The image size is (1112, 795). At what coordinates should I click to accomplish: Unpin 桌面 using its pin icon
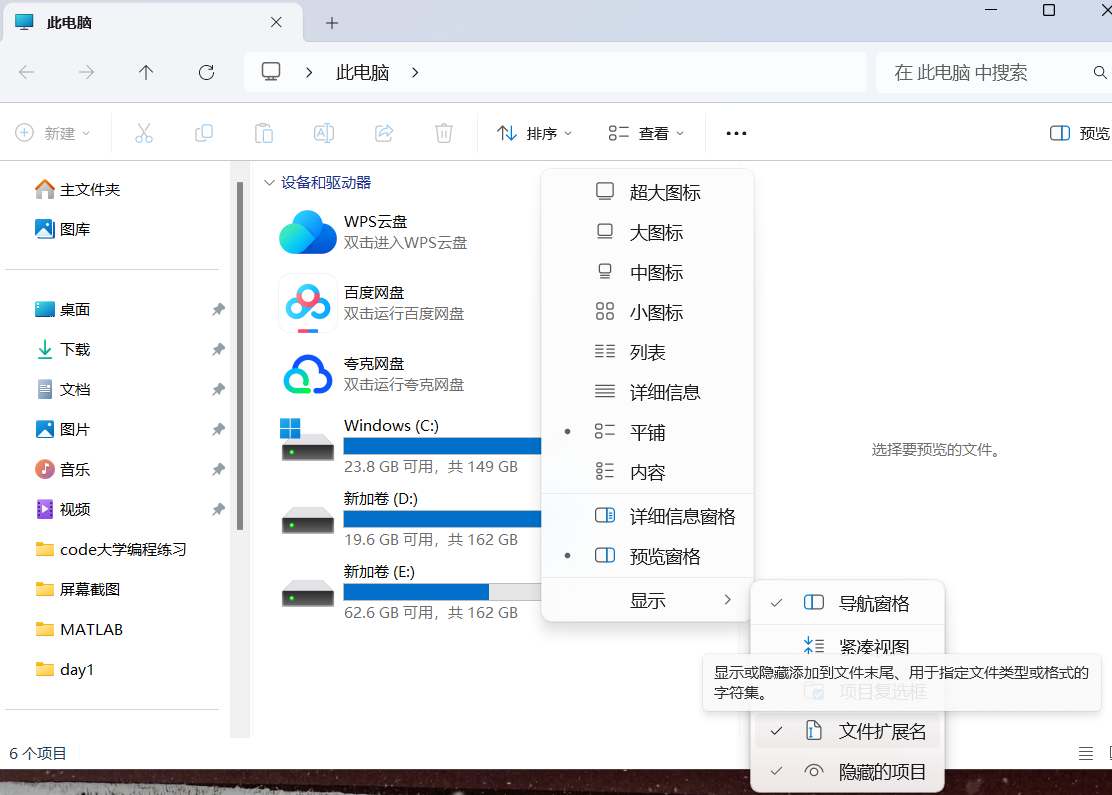click(x=218, y=309)
